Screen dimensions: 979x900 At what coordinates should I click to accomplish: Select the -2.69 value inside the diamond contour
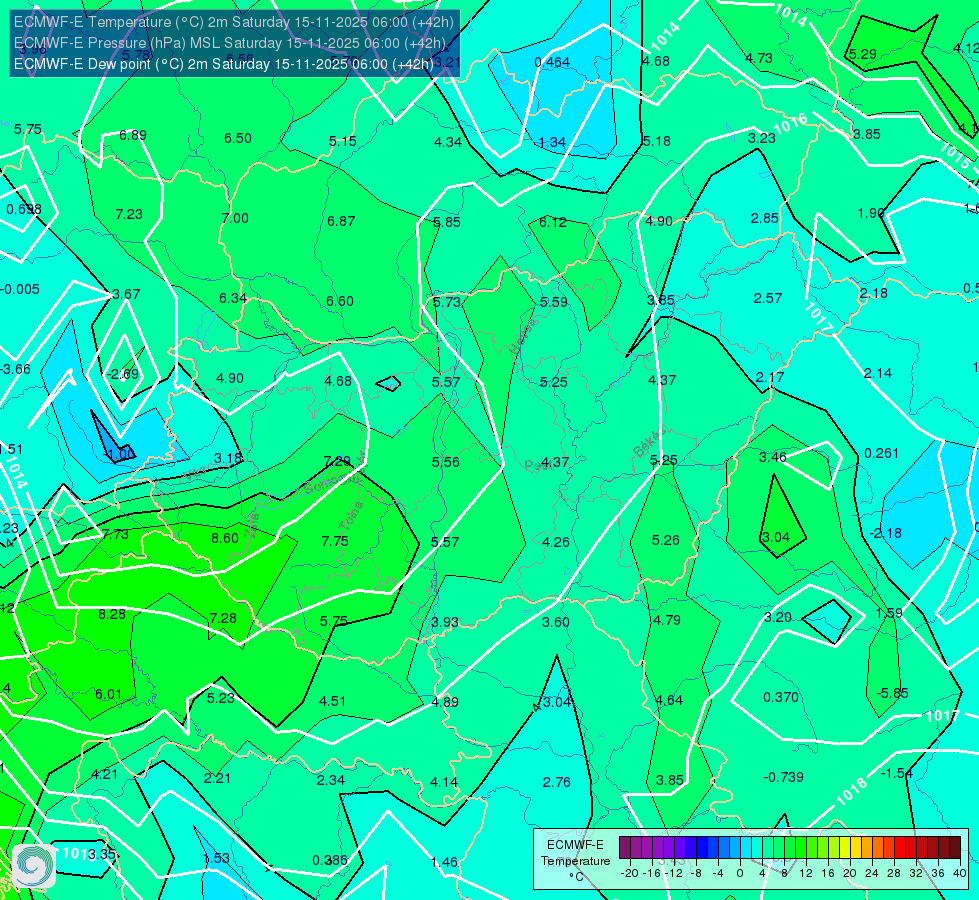click(x=122, y=375)
